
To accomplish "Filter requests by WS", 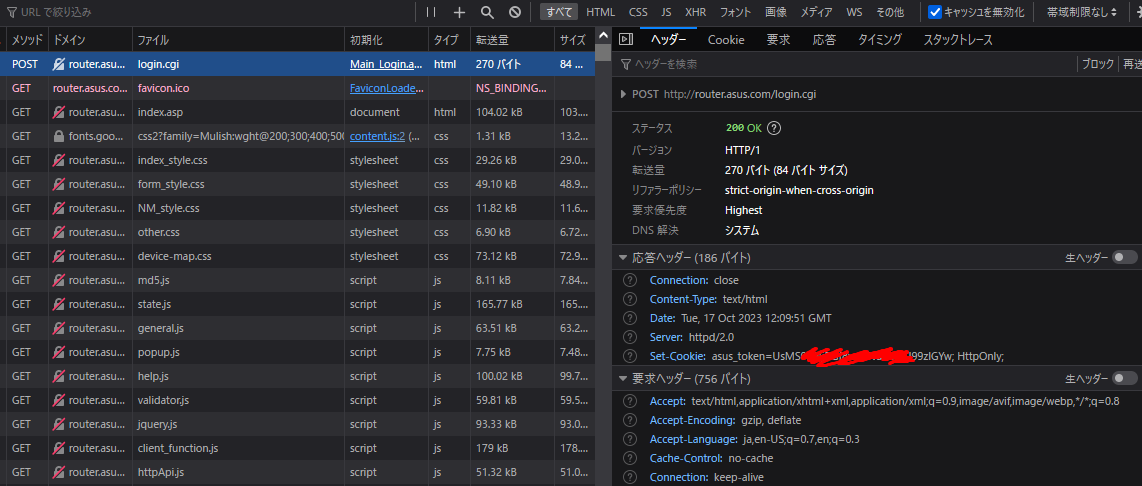I will tap(854, 12).
